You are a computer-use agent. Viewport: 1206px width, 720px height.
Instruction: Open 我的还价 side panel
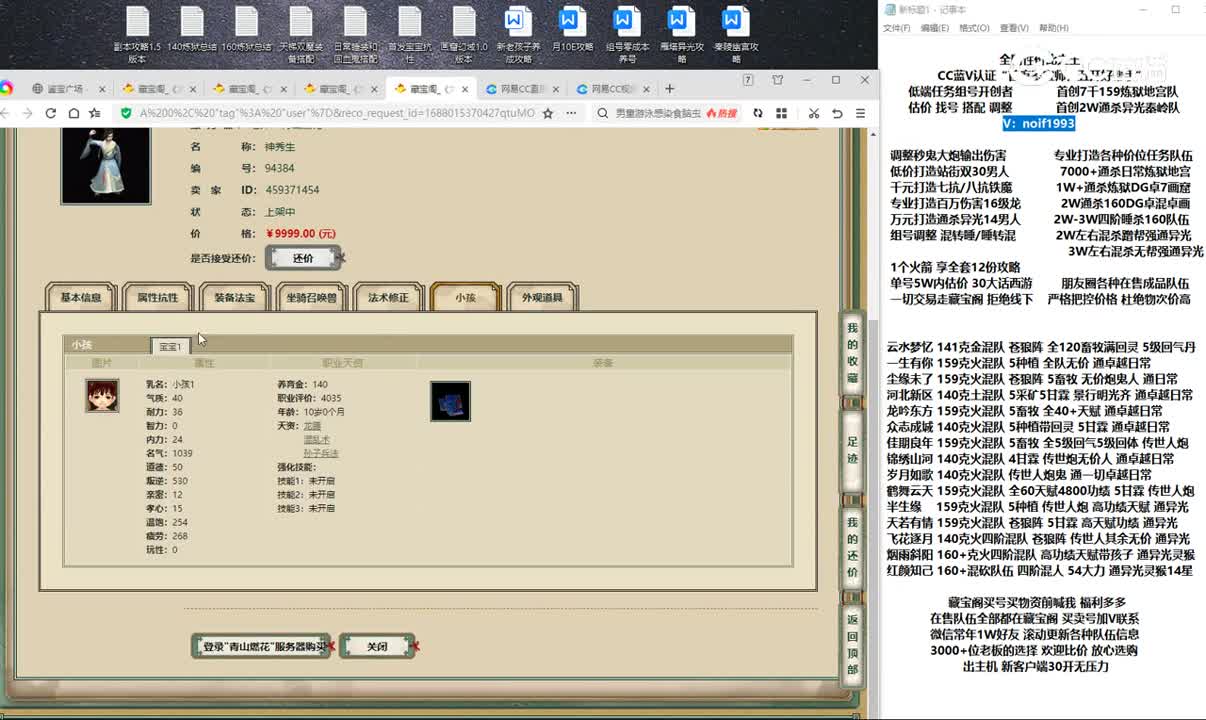(852, 548)
